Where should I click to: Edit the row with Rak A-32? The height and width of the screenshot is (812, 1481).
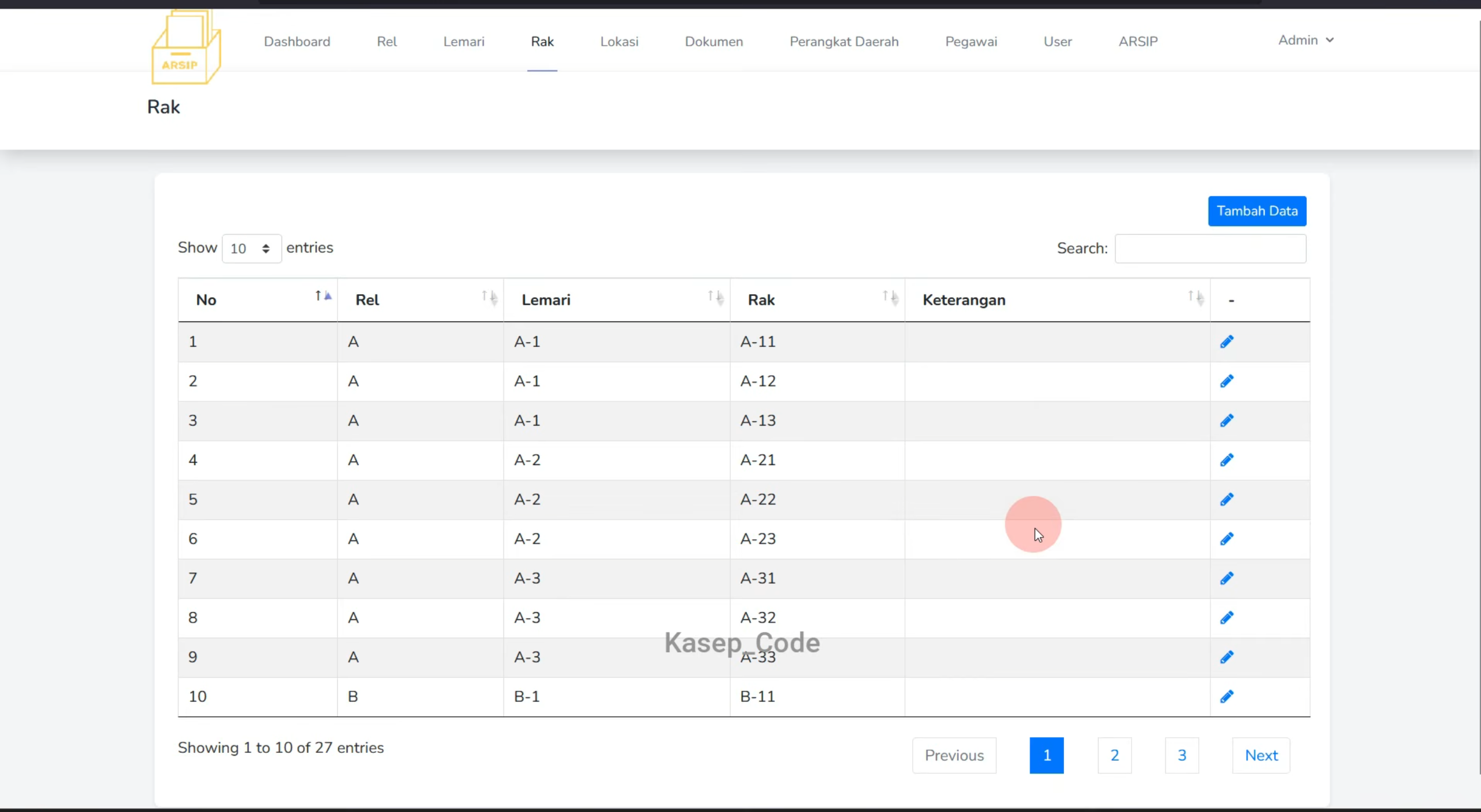click(x=1227, y=617)
